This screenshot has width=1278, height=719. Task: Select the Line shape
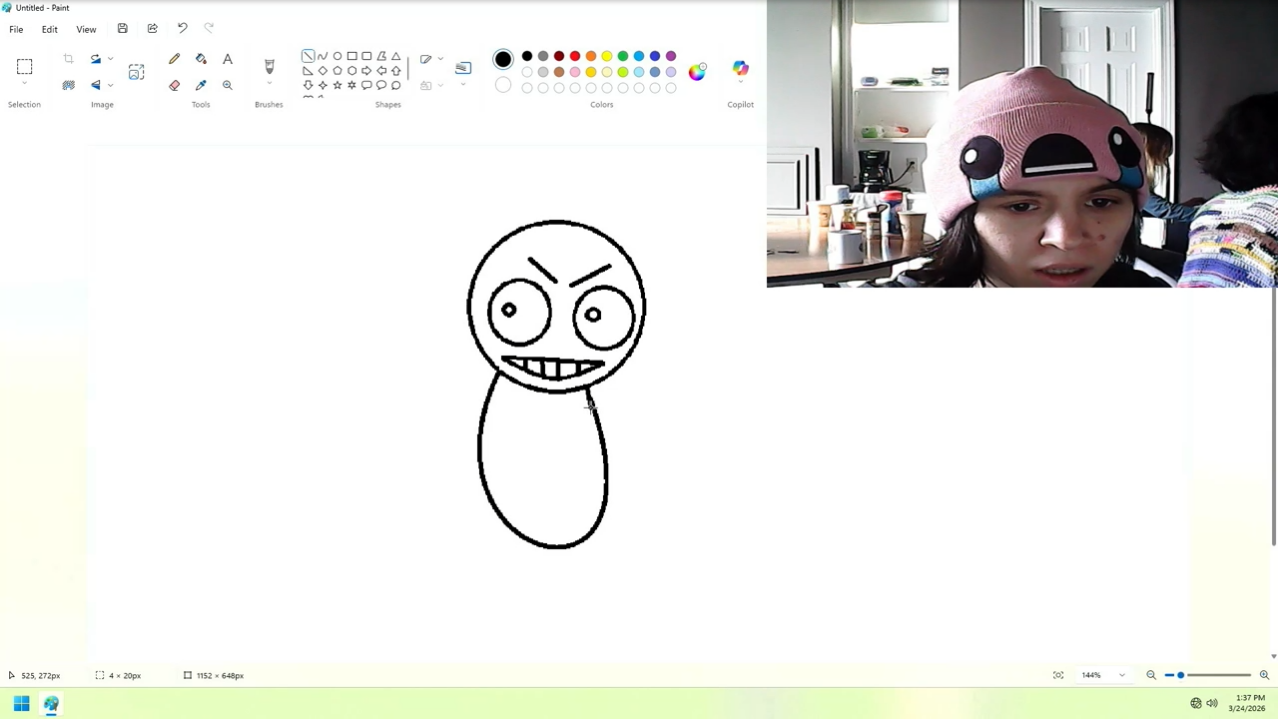coord(308,56)
